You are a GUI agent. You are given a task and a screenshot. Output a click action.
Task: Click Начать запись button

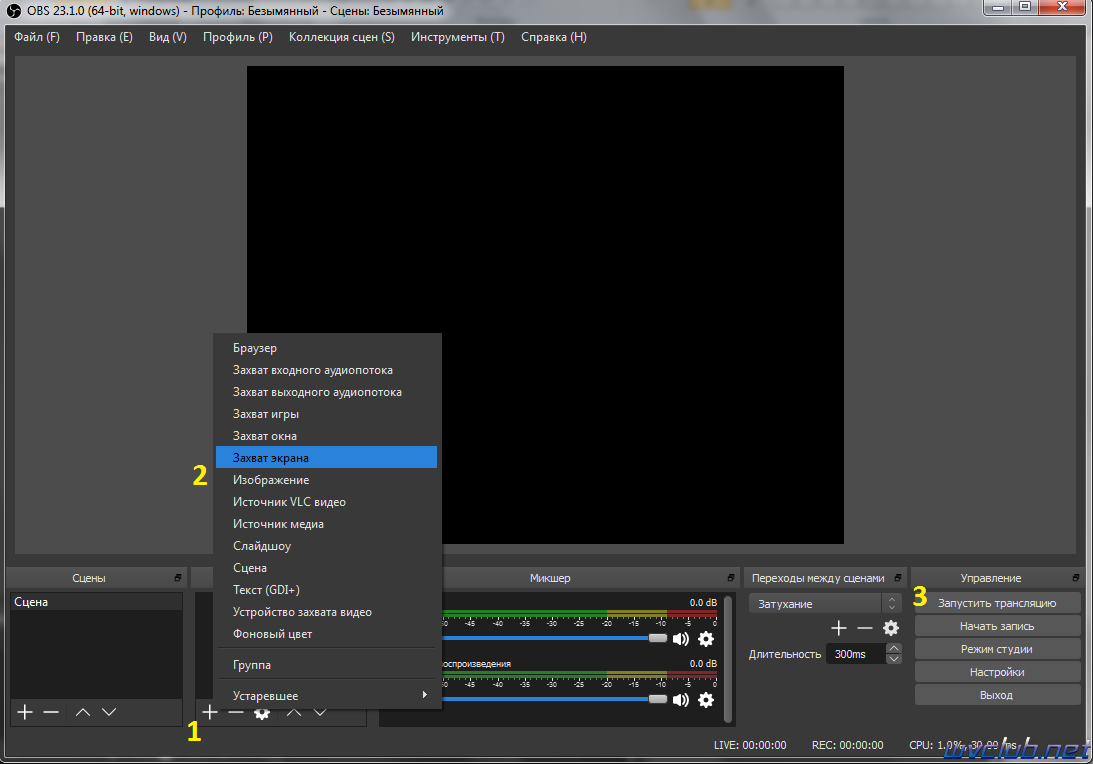coord(998,626)
